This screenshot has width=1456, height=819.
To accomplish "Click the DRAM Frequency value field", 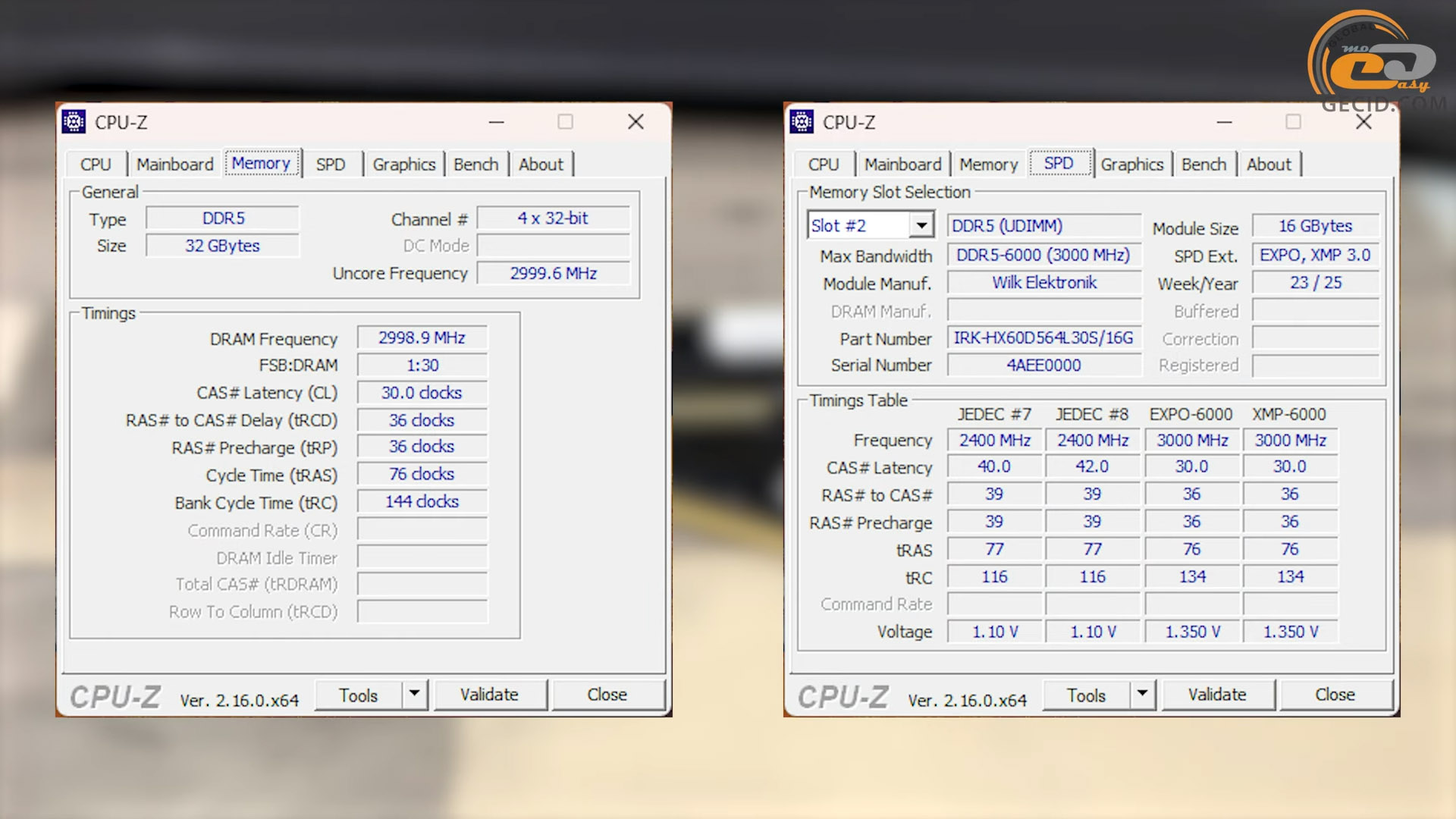I will point(422,338).
